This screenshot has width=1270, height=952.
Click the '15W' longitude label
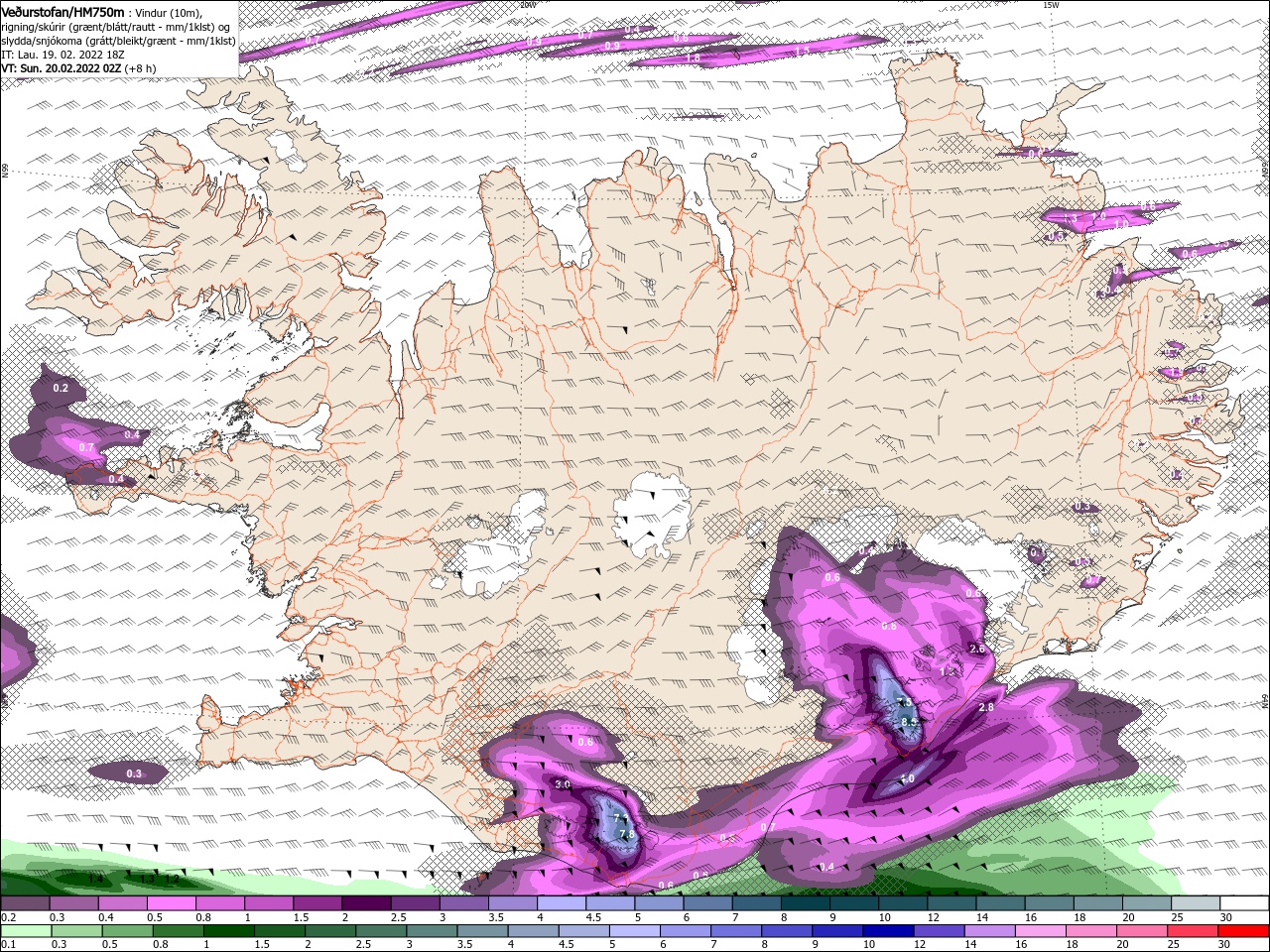pos(1051,4)
